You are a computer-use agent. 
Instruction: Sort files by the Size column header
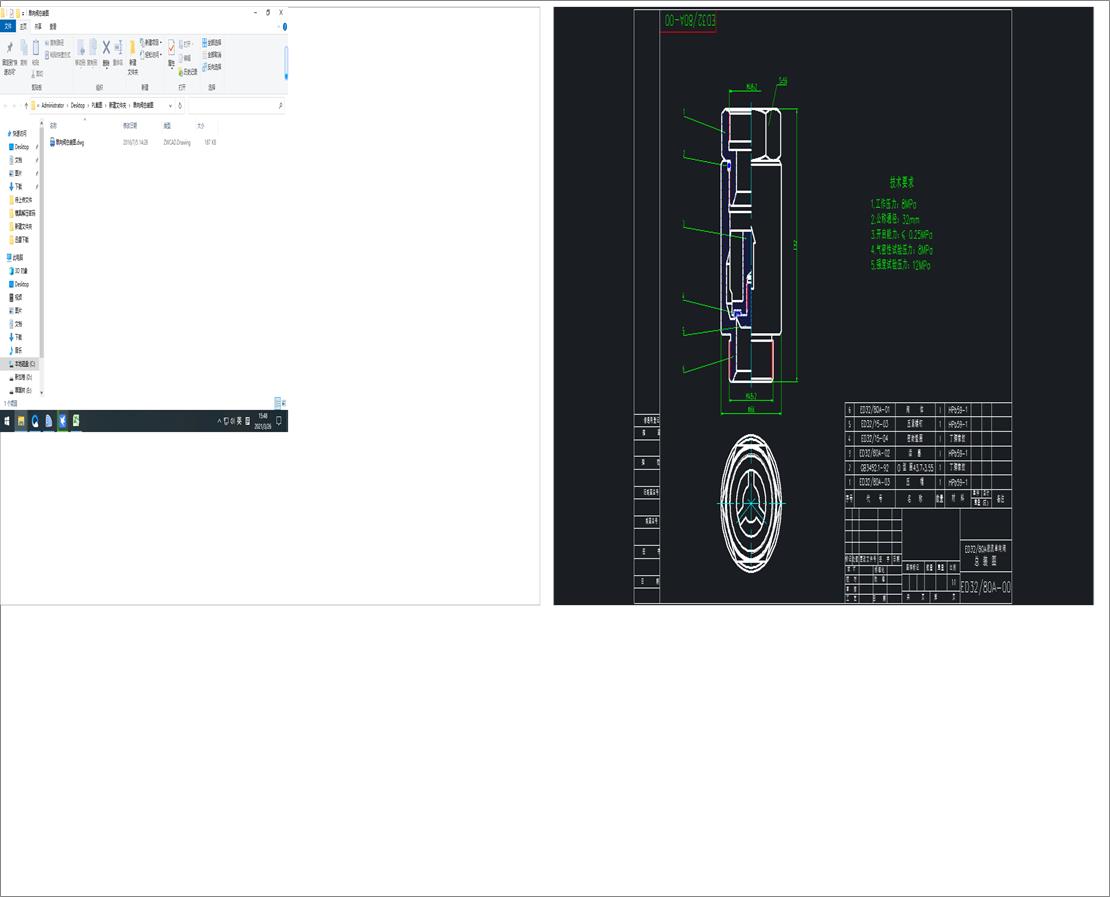click(x=201, y=125)
